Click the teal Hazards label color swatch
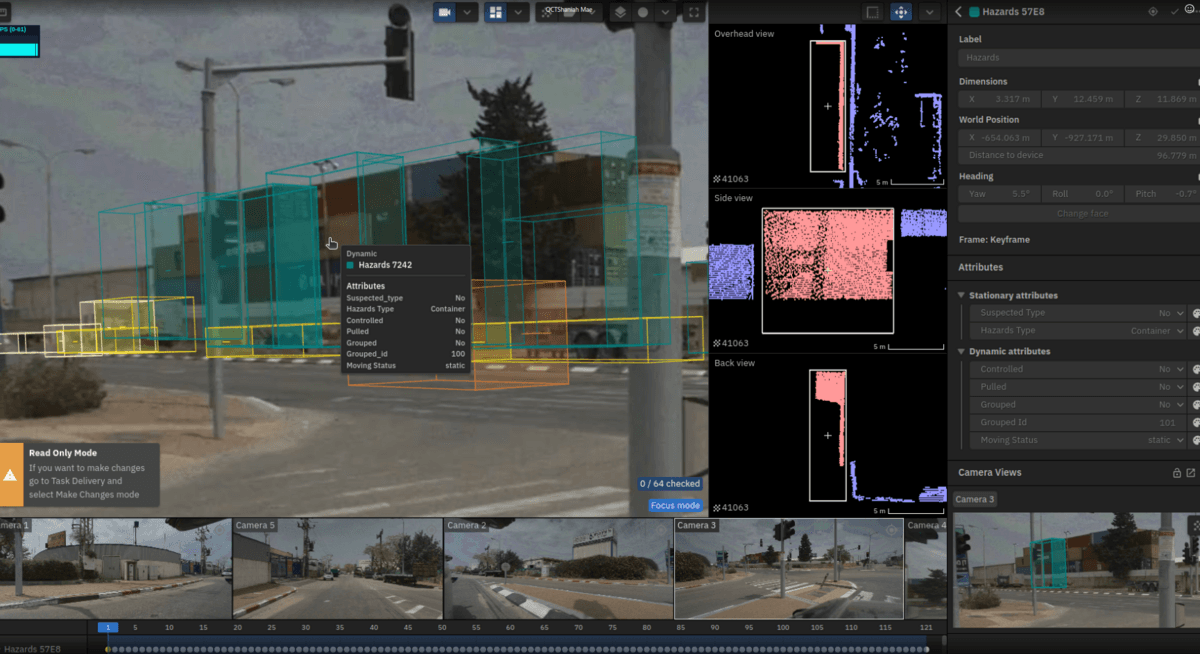This screenshot has height=654, width=1200. pos(973,12)
